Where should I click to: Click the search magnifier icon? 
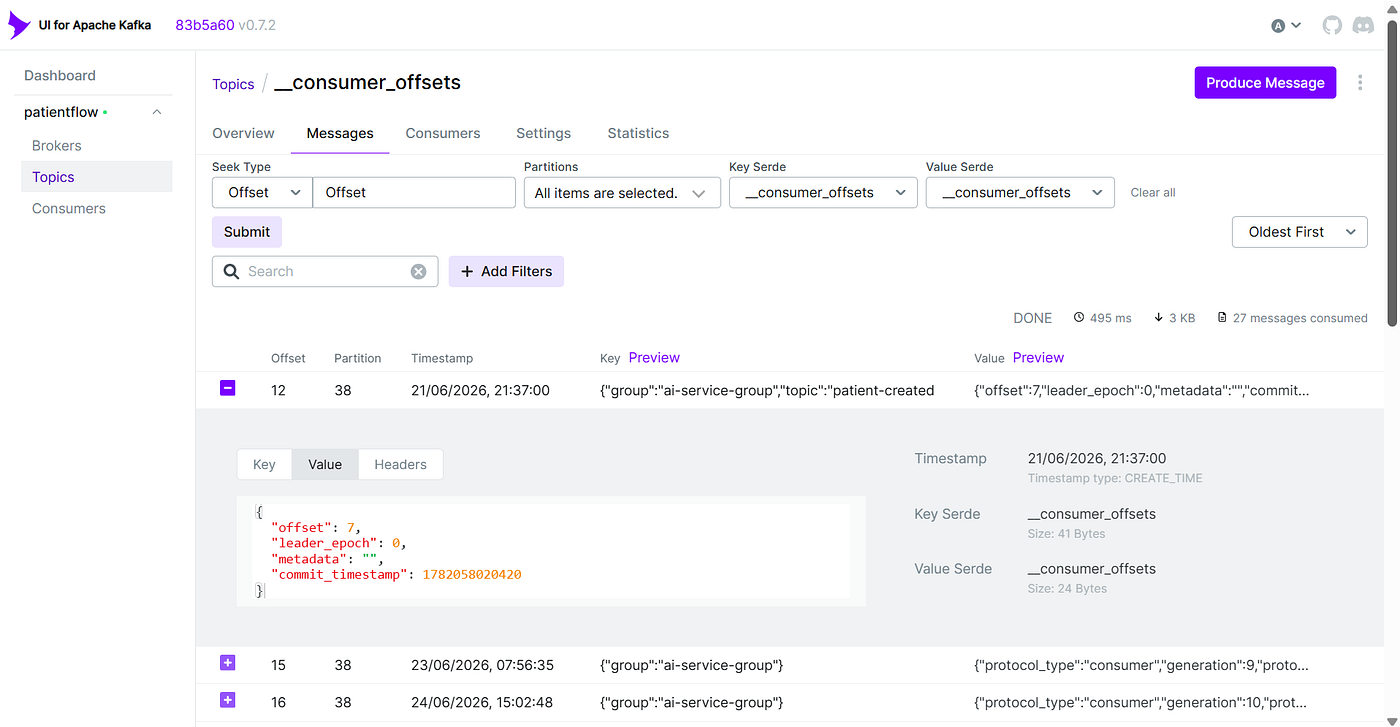point(231,271)
